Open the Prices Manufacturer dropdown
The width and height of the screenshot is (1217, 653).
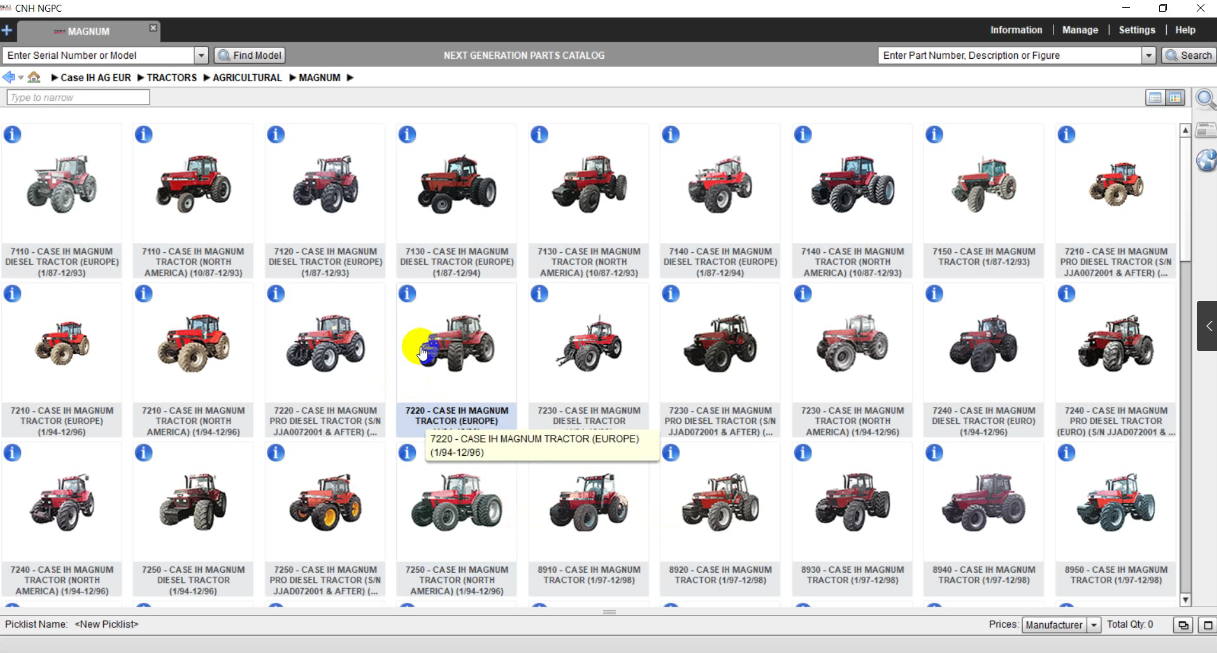1094,625
